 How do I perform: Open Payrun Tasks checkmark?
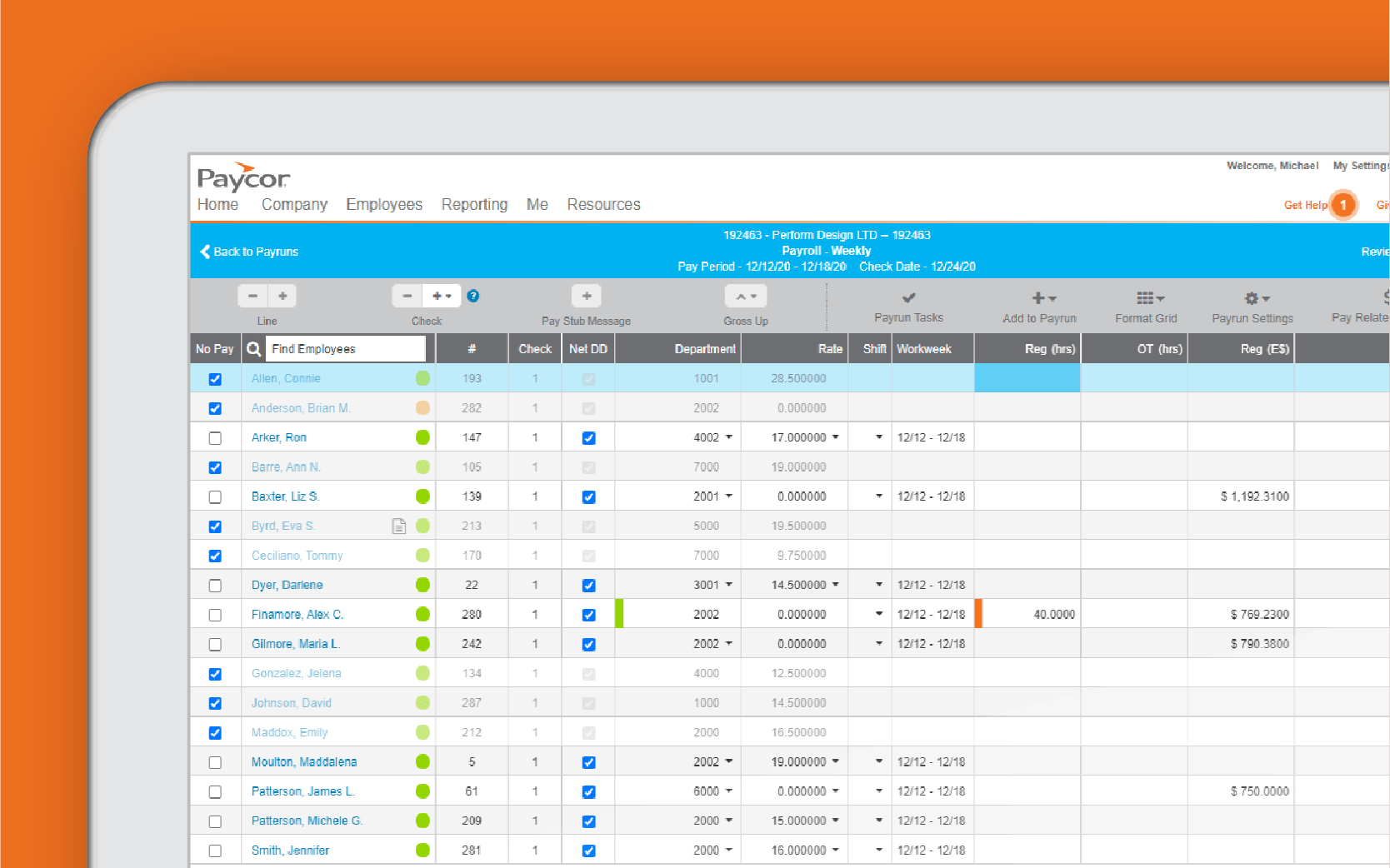908,297
